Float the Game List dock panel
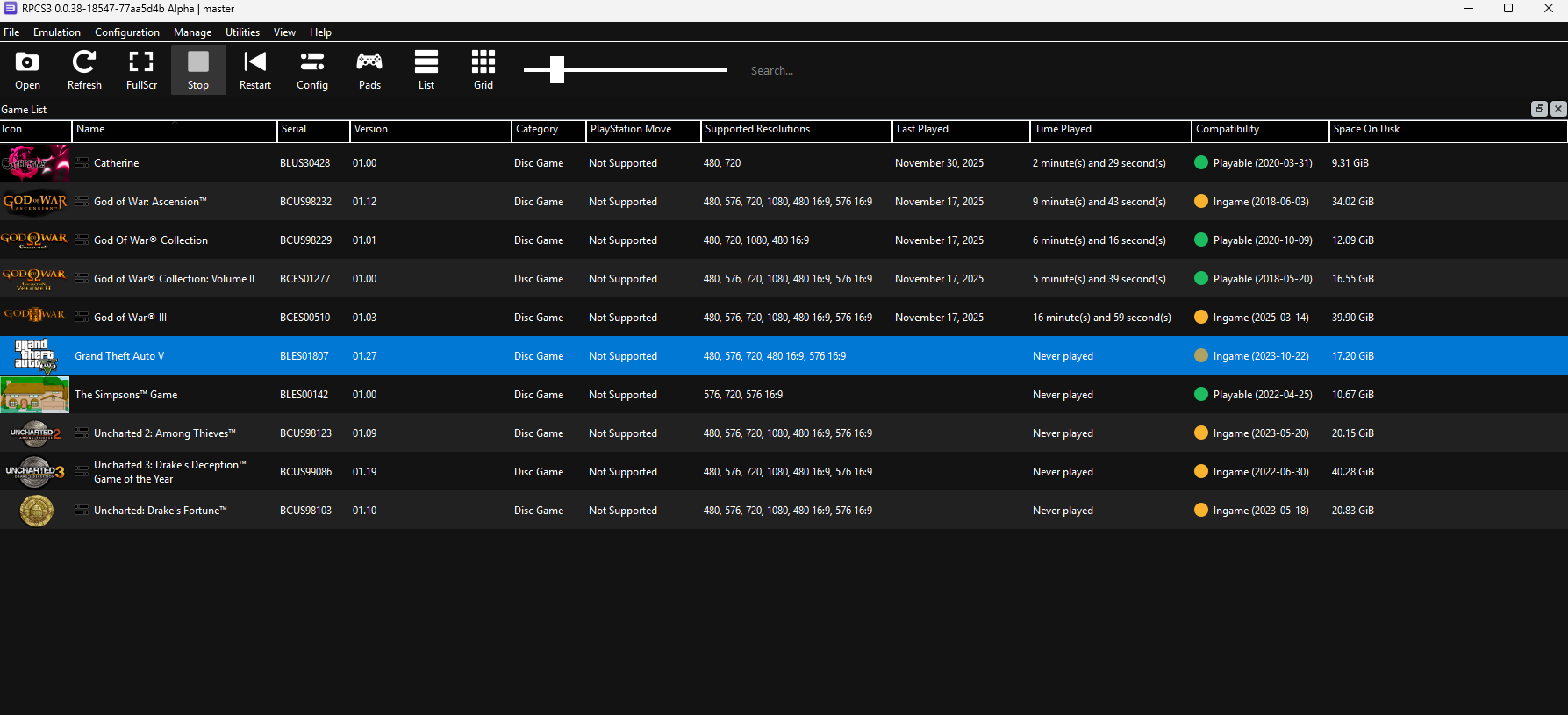 click(x=1539, y=109)
